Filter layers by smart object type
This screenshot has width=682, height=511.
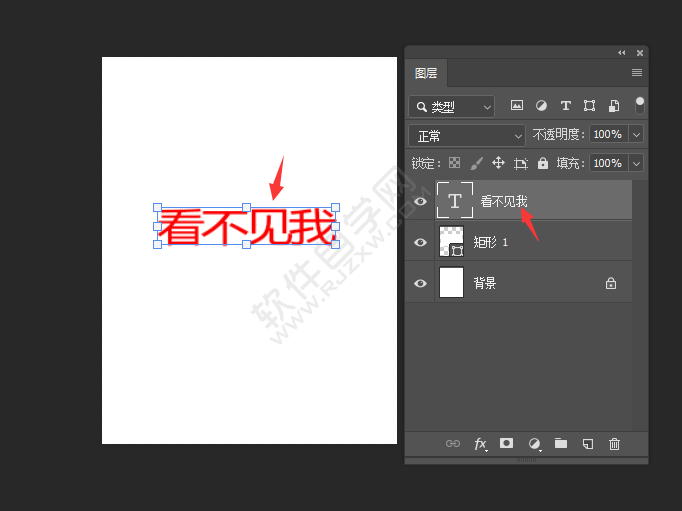coord(614,106)
